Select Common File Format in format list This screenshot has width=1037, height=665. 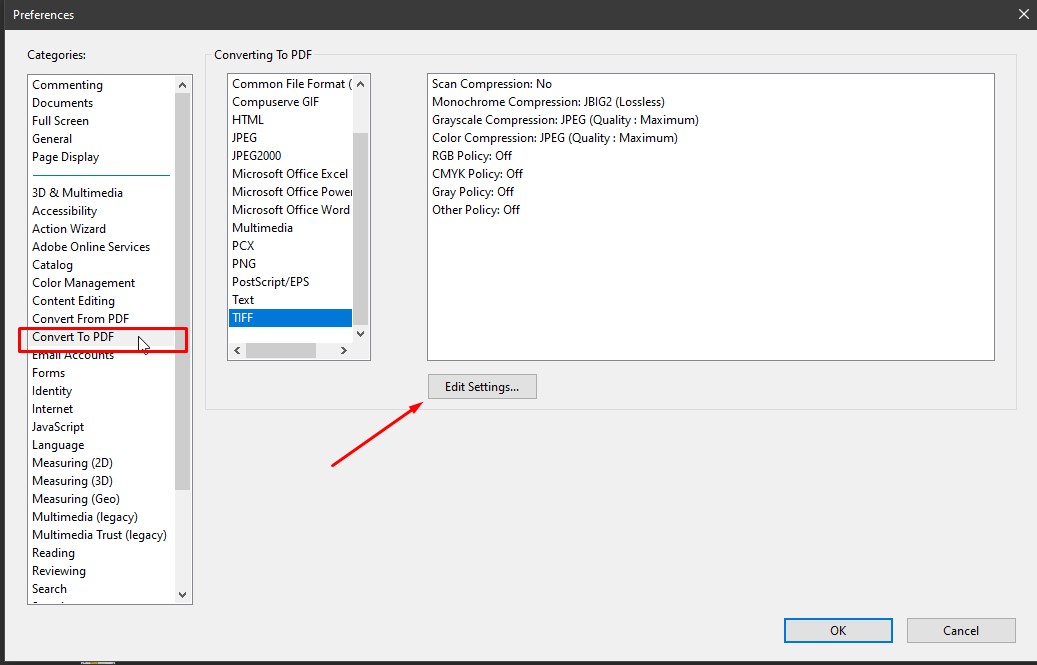[x=291, y=84]
